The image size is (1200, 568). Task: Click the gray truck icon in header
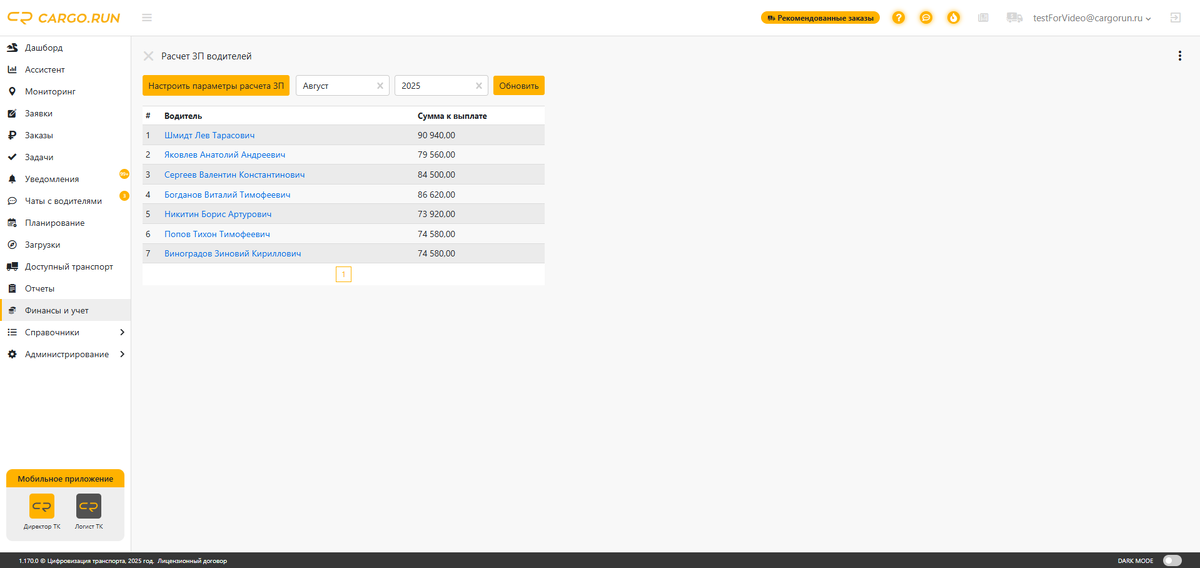pos(1014,18)
